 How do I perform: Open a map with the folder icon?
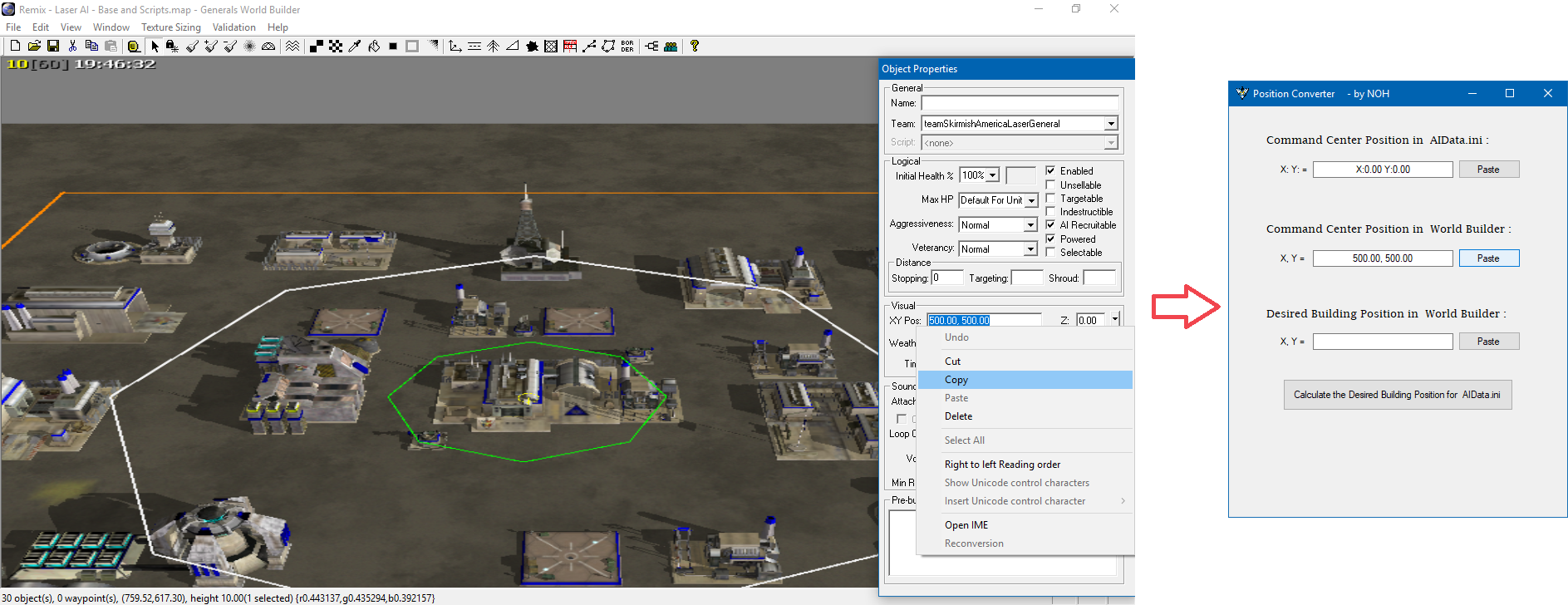click(x=34, y=47)
